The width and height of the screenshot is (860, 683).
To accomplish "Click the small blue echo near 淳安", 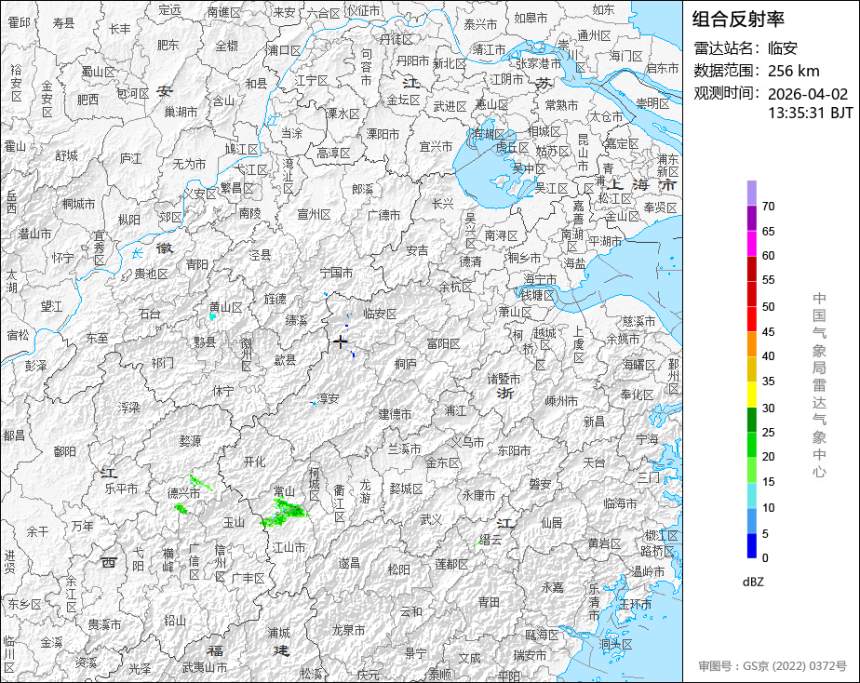I will (x=313, y=403).
